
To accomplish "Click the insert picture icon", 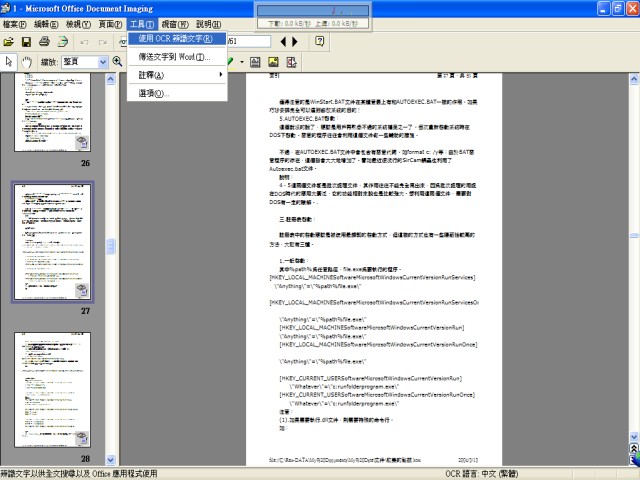I will [273, 62].
